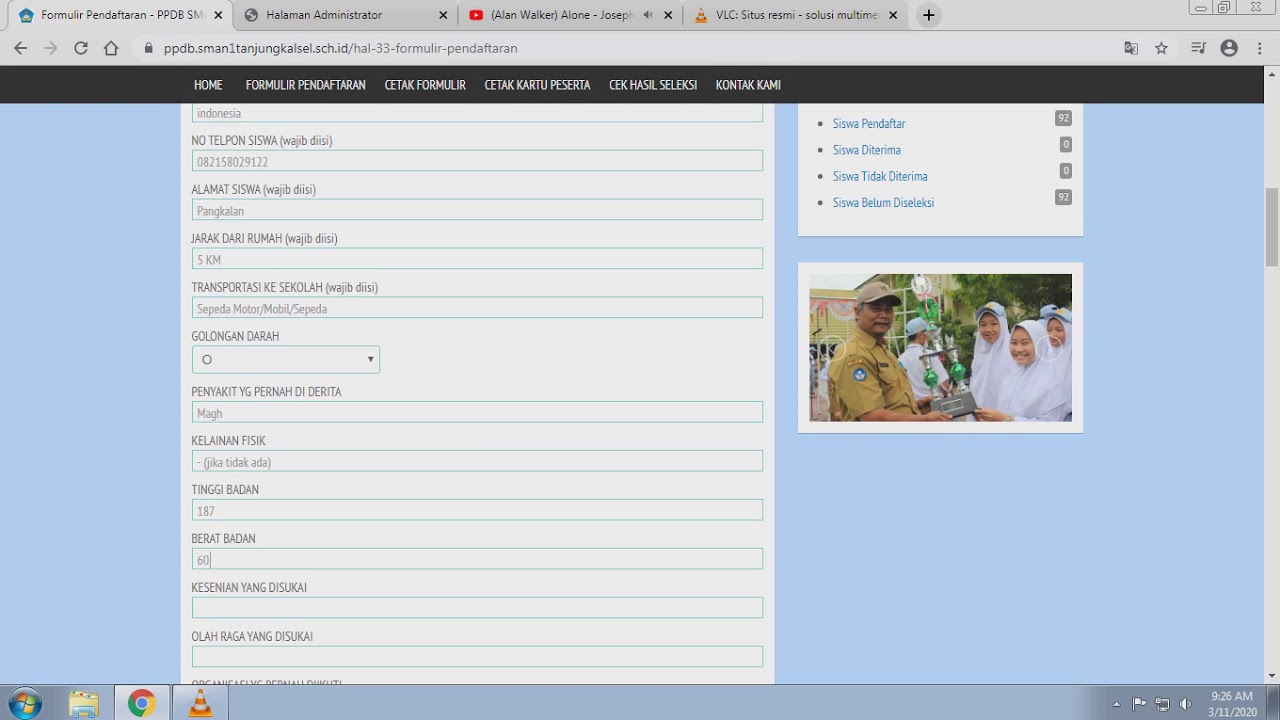Image resolution: width=1280 pixels, height=720 pixels.
Task: Show previous slideshow photo arrow
Action: coord(832,348)
